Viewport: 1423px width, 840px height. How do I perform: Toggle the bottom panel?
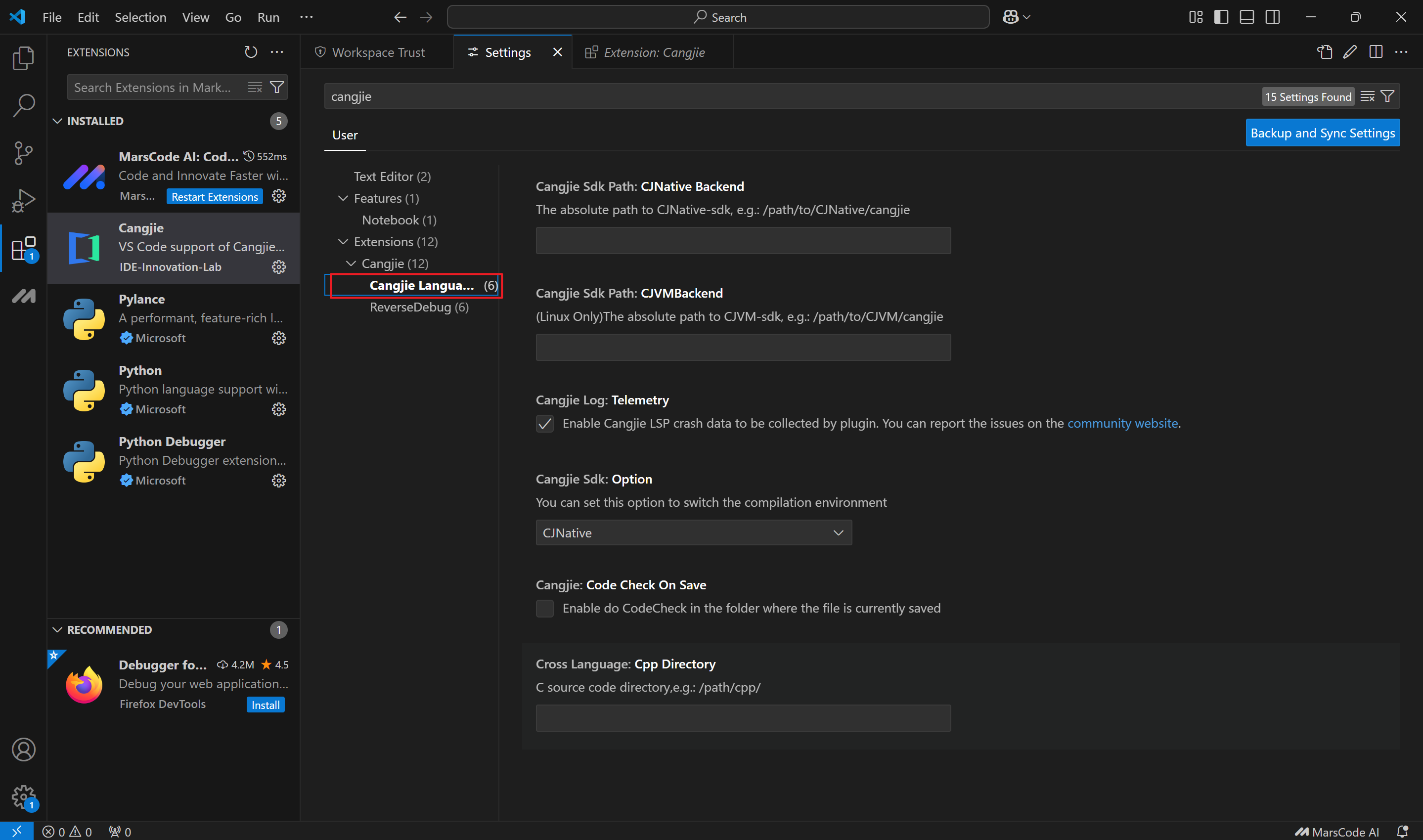pyautogui.click(x=1247, y=17)
